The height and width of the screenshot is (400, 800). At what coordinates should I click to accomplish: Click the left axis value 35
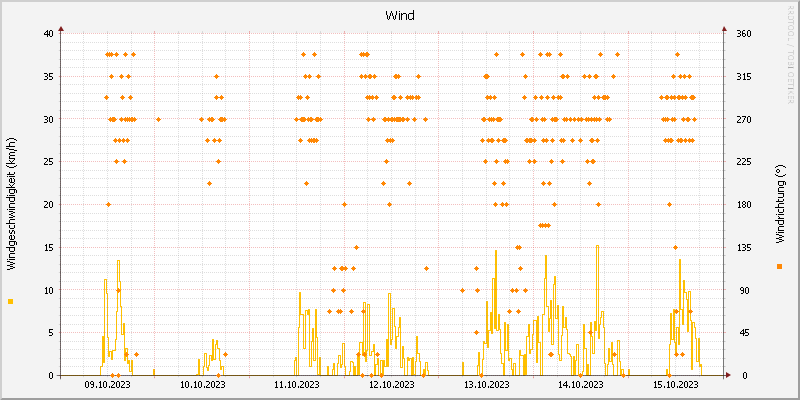tap(48, 77)
